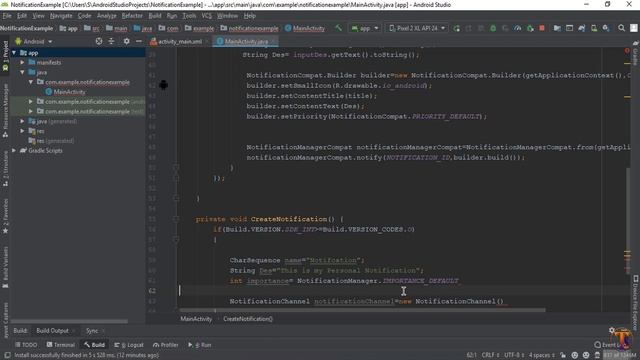Open the Logcat tool window
The image size is (640, 360).
click(129, 345)
